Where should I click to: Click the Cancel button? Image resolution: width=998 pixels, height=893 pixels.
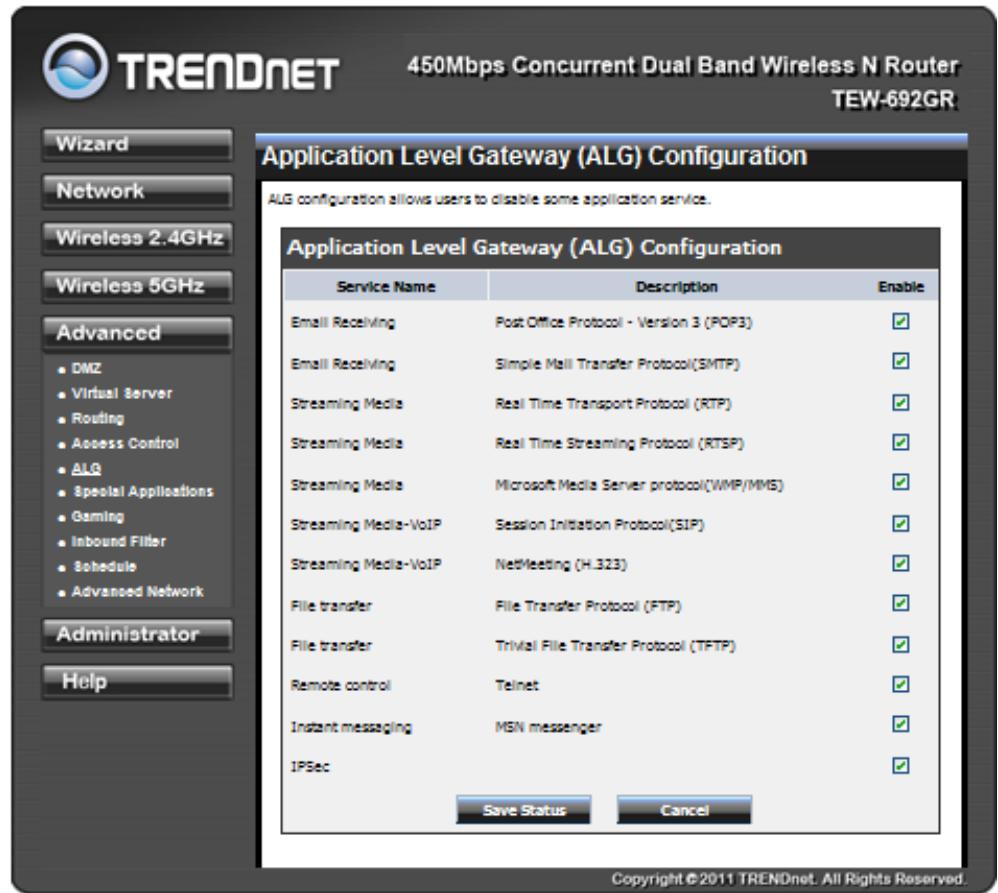coord(684,810)
